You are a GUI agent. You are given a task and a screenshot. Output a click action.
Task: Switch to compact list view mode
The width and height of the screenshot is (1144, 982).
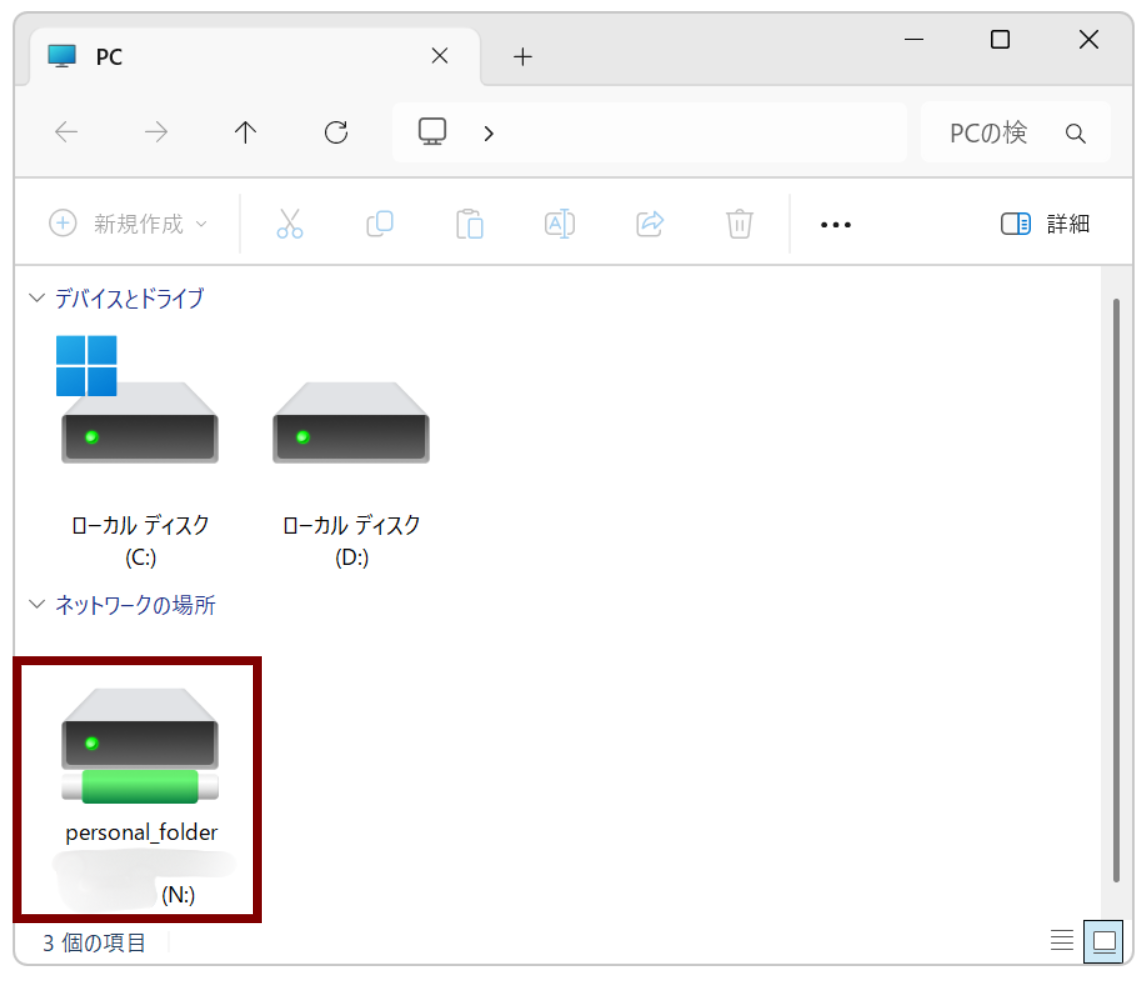coord(1062,941)
